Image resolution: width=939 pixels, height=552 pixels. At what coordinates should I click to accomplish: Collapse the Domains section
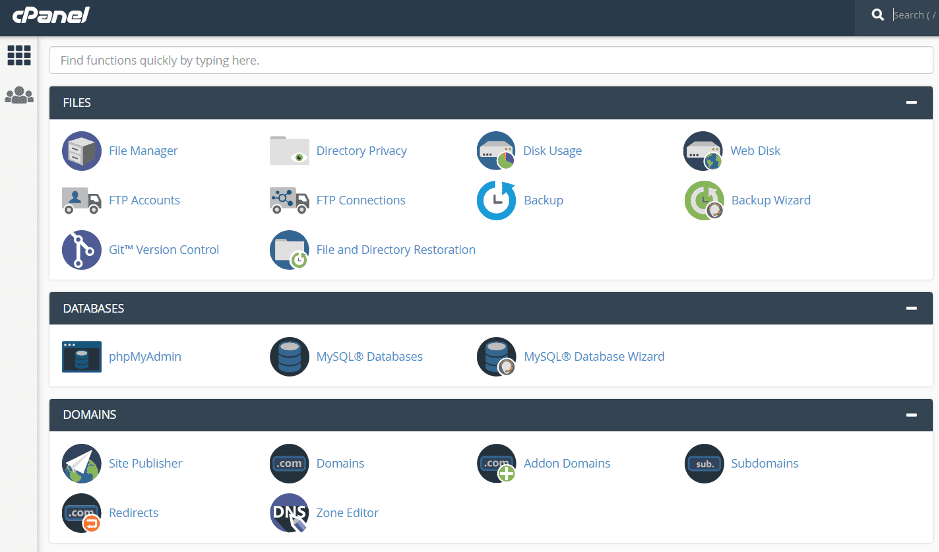(911, 415)
